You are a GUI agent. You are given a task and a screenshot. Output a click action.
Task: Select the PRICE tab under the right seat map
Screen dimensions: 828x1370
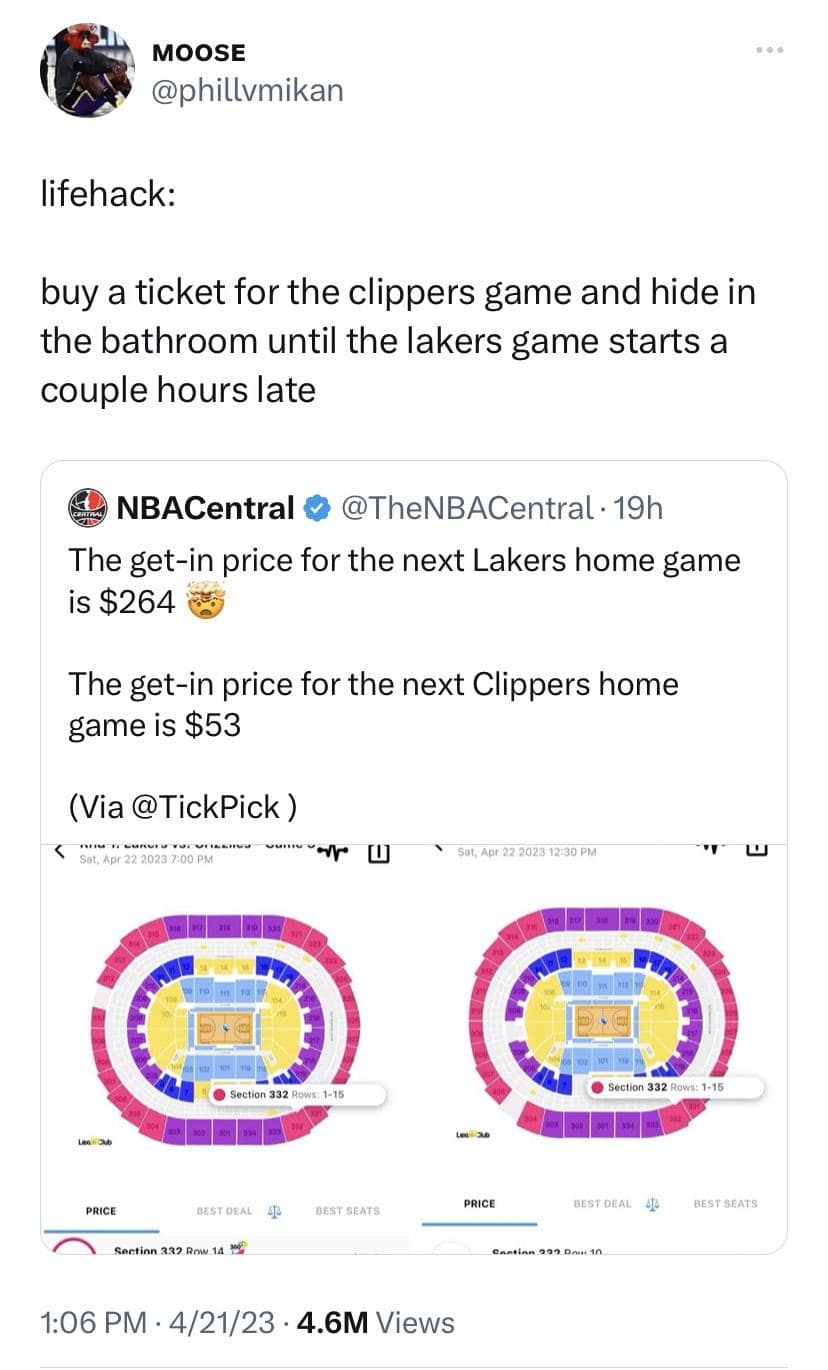[479, 1203]
